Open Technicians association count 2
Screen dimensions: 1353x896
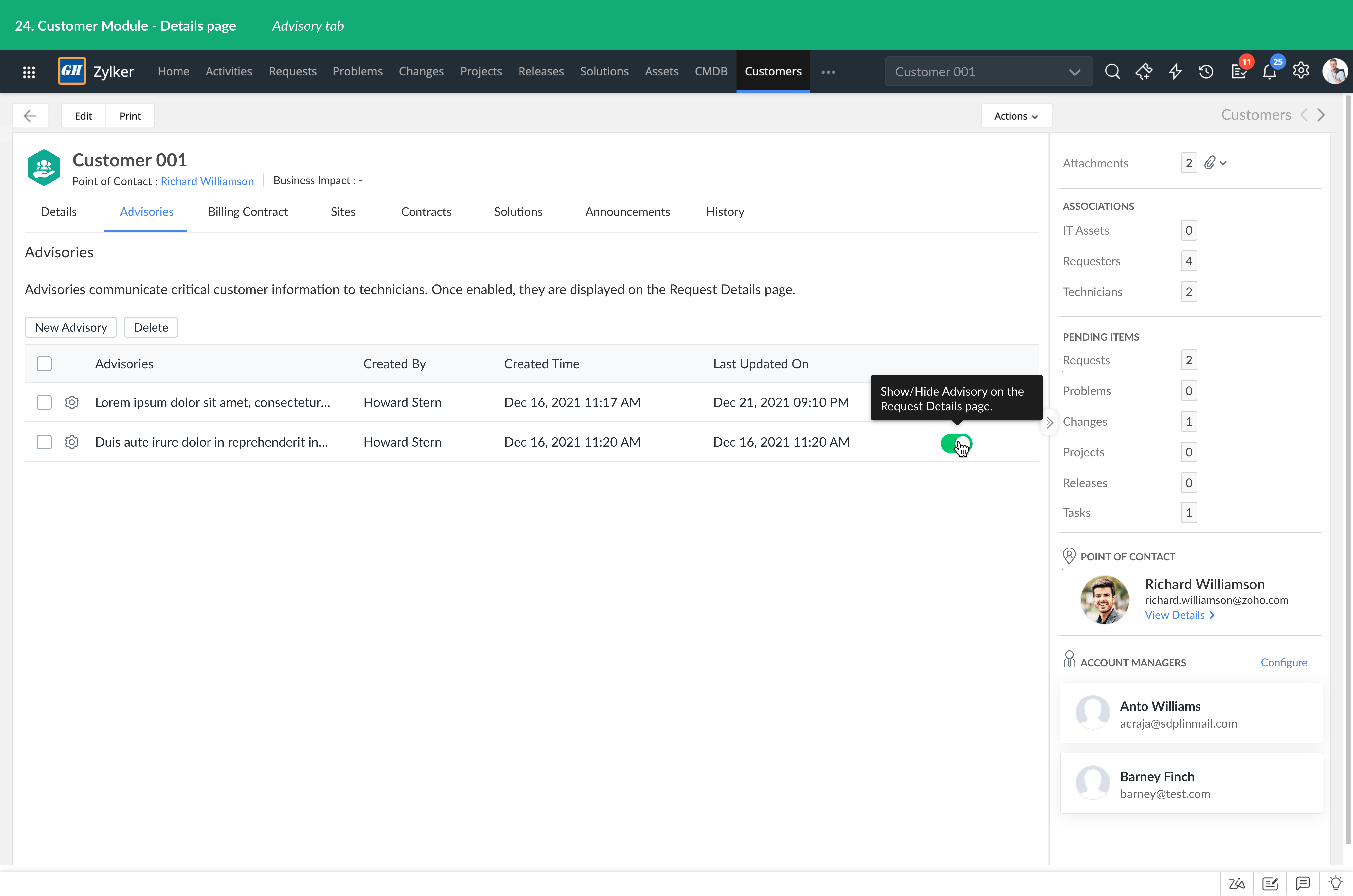pyautogui.click(x=1189, y=292)
